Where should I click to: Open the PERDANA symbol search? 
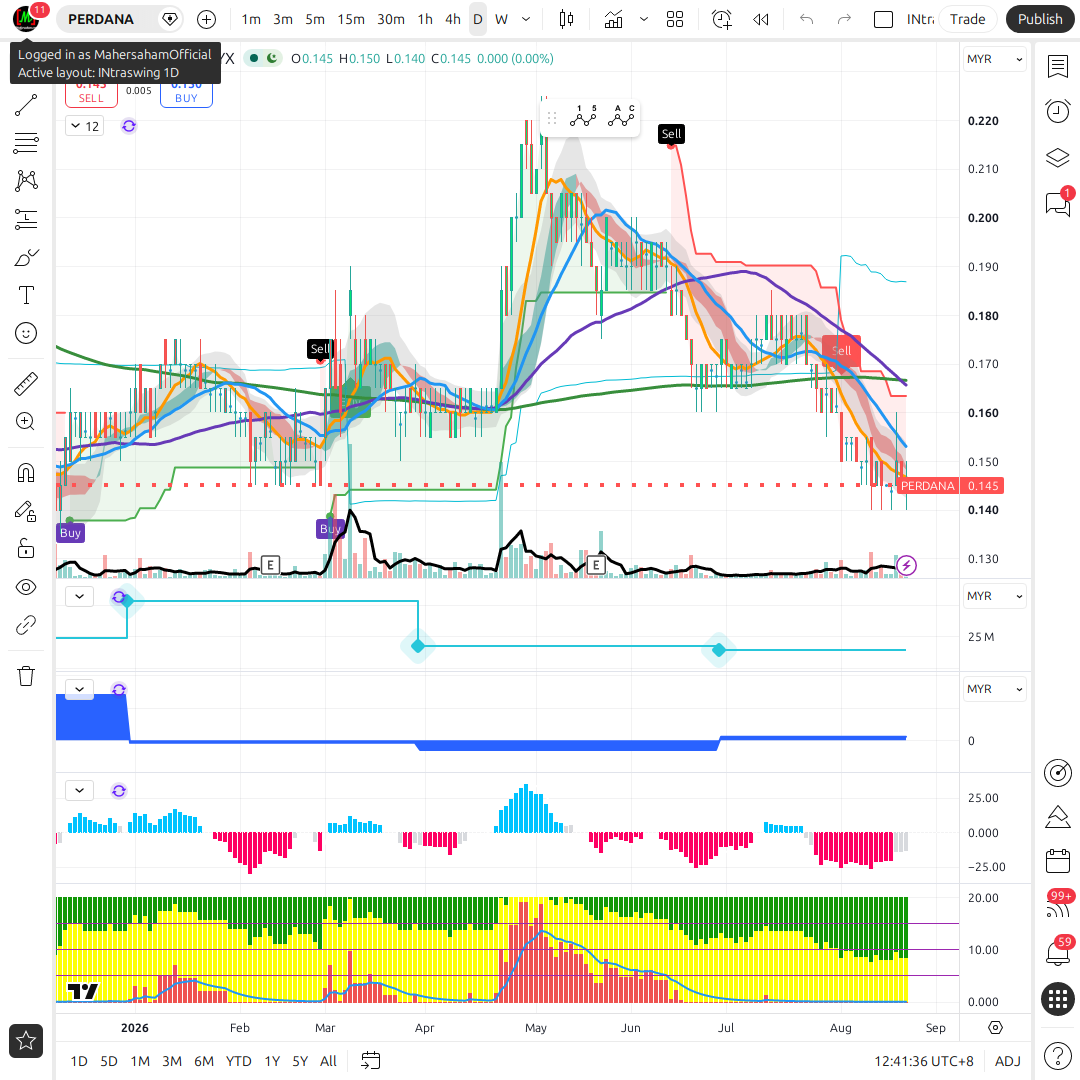(x=101, y=19)
